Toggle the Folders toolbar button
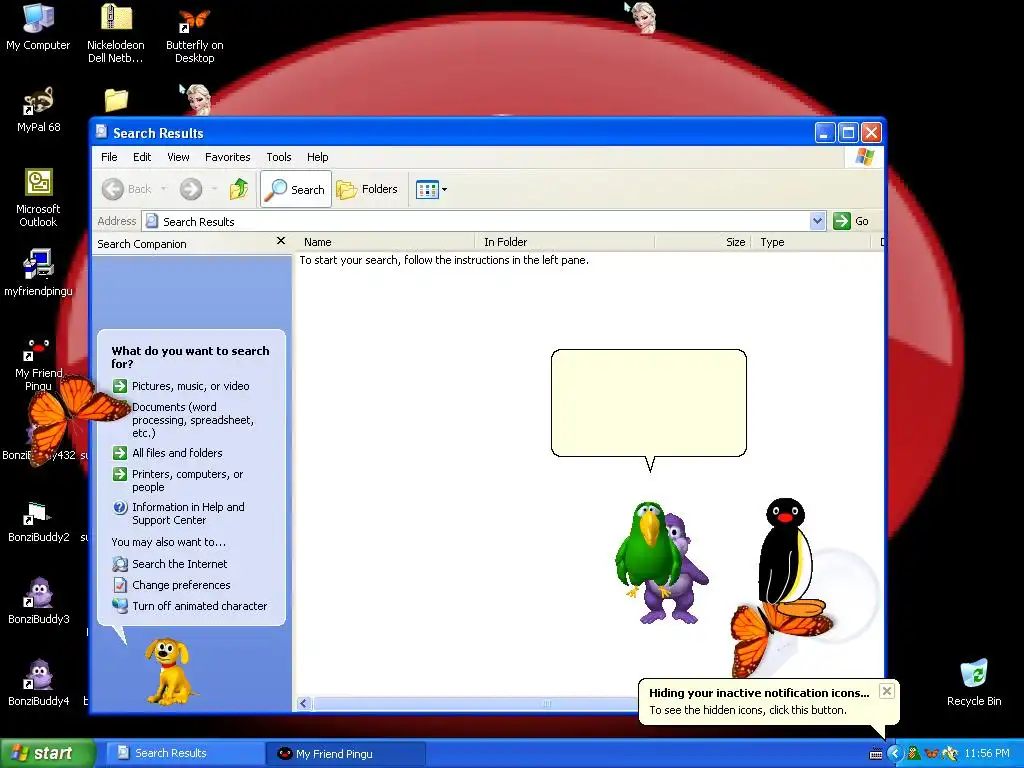 [x=367, y=189]
